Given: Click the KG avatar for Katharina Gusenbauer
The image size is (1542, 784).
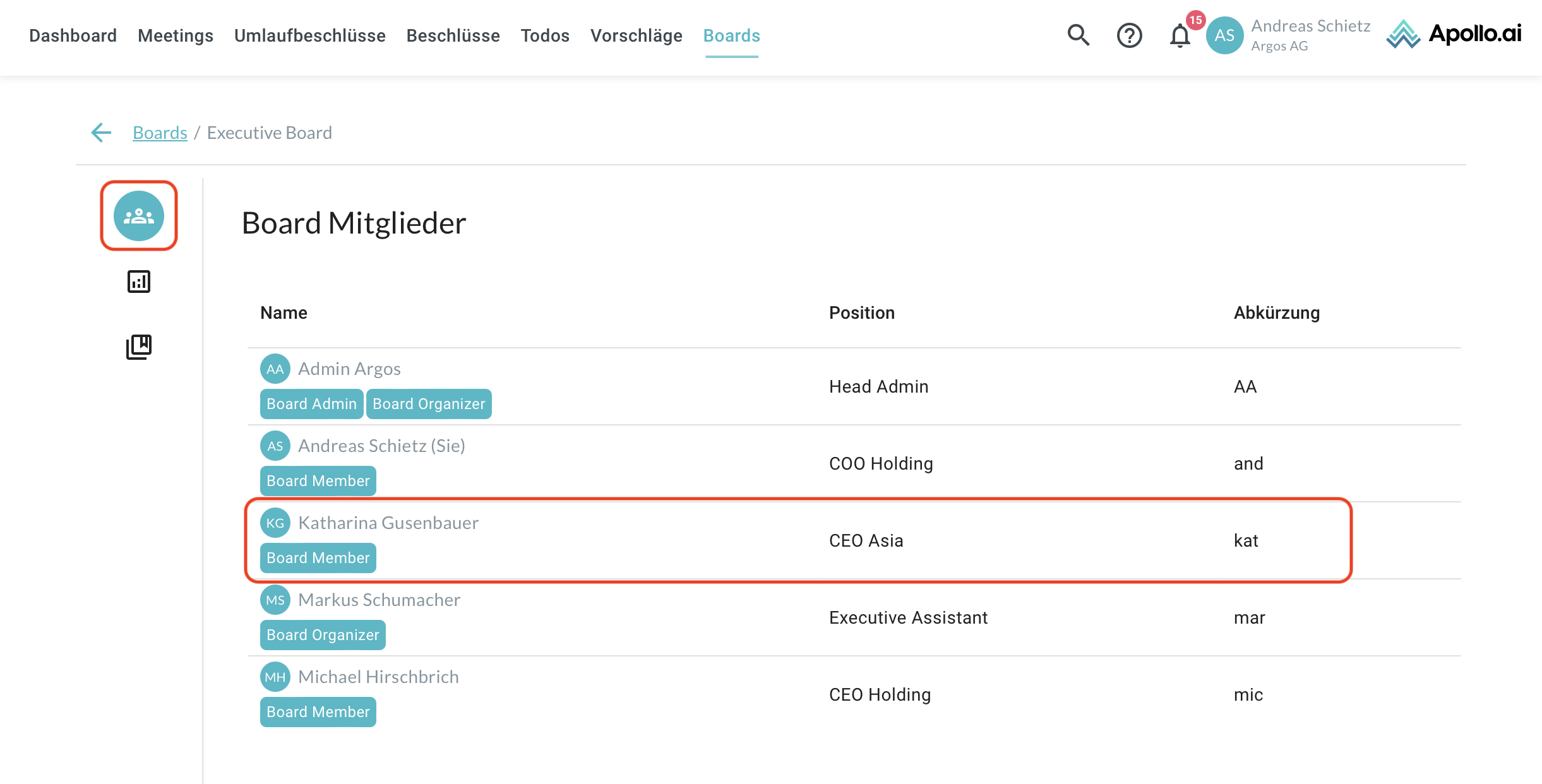Looking at the screenshot, I should pyautogui.click(x=275, y=523).
